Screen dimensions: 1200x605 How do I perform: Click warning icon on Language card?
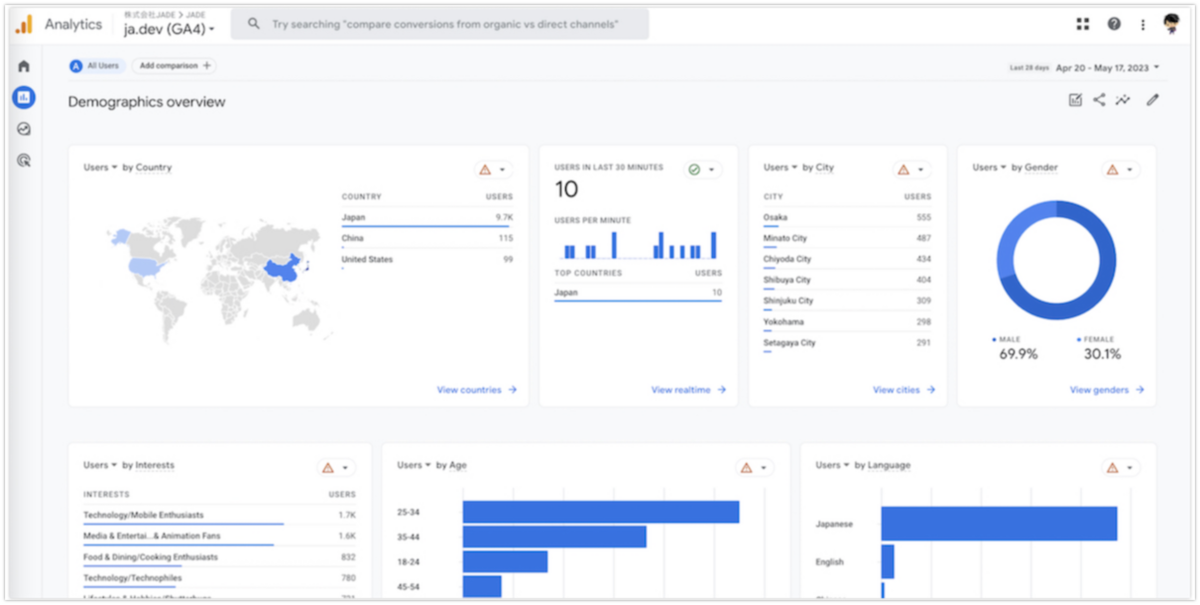tap(1112, 468)
